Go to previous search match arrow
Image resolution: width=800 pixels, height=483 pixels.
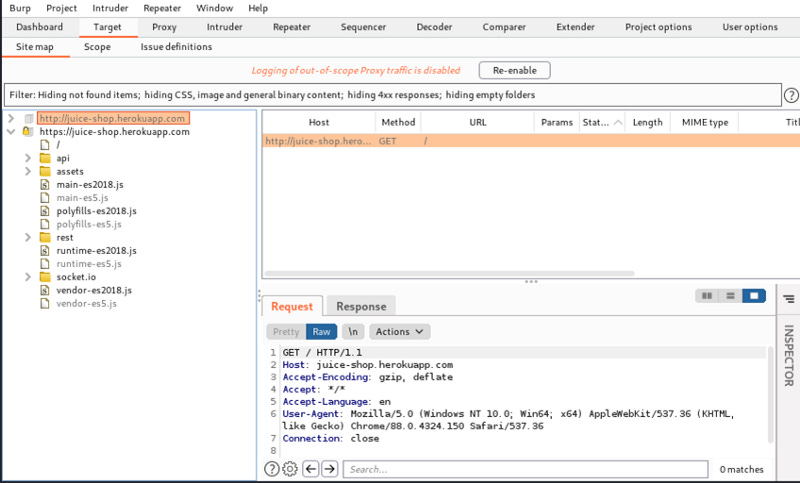pos(311,469)
